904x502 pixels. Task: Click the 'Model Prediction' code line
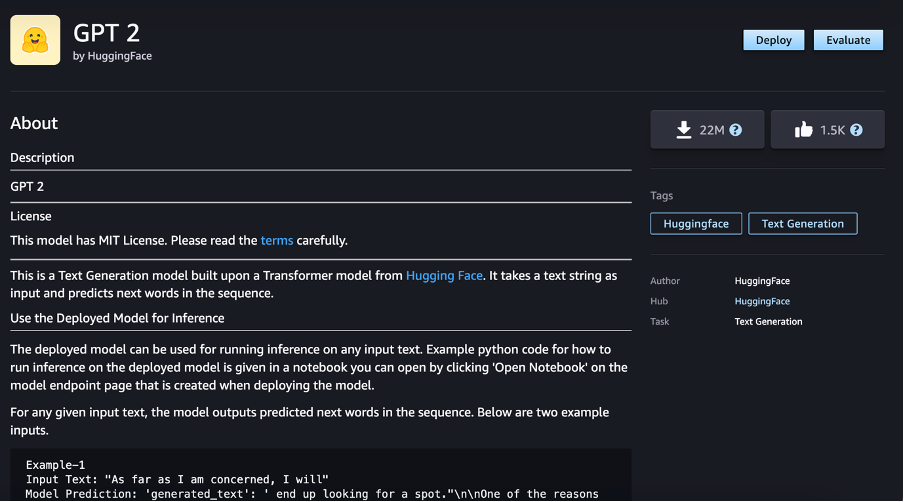click(312, 494)
